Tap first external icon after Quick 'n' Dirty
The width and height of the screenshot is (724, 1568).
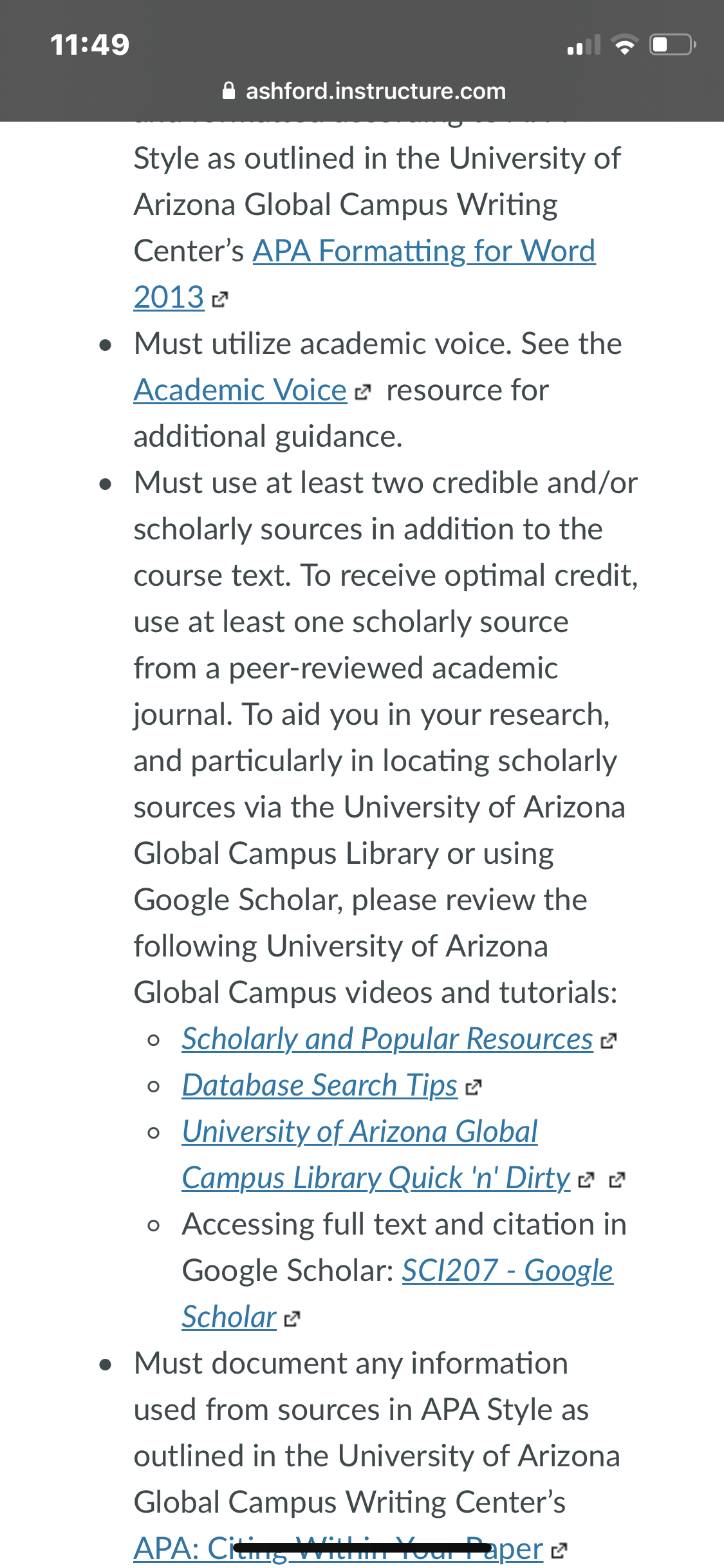pos(586,1180)
